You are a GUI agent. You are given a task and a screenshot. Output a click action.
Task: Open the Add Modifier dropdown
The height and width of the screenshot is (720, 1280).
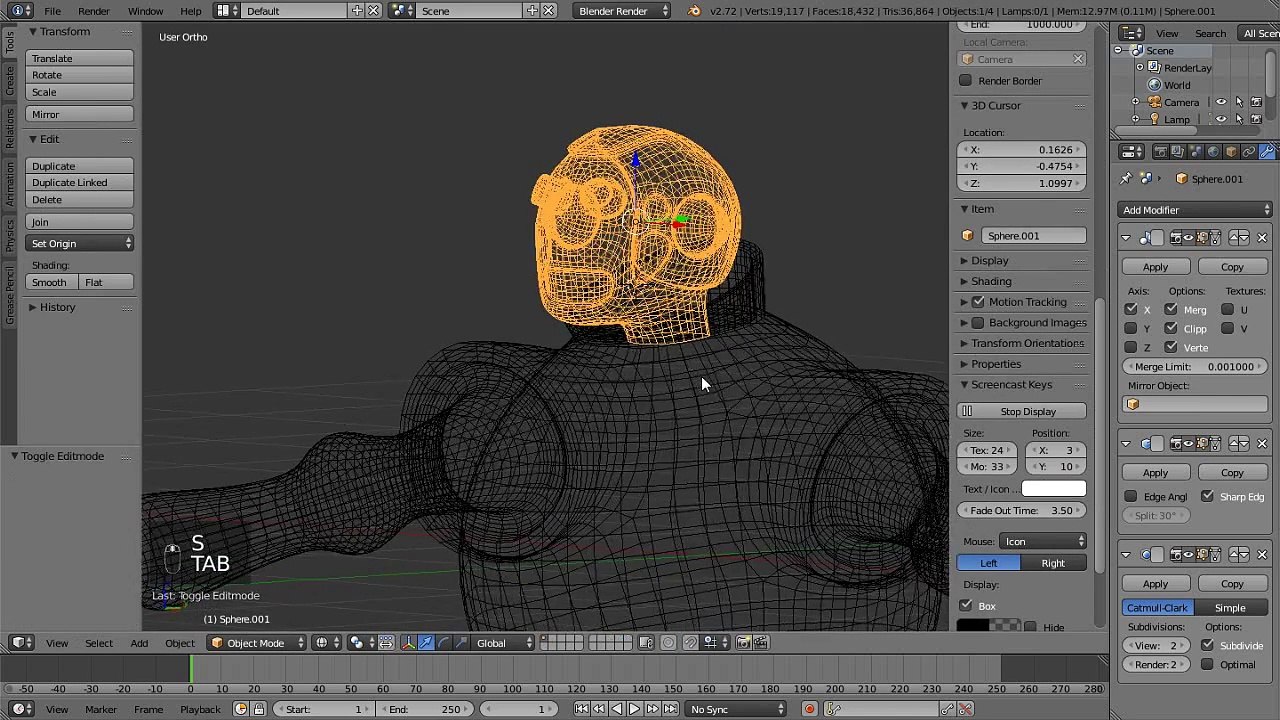[x=1196, y=210]
